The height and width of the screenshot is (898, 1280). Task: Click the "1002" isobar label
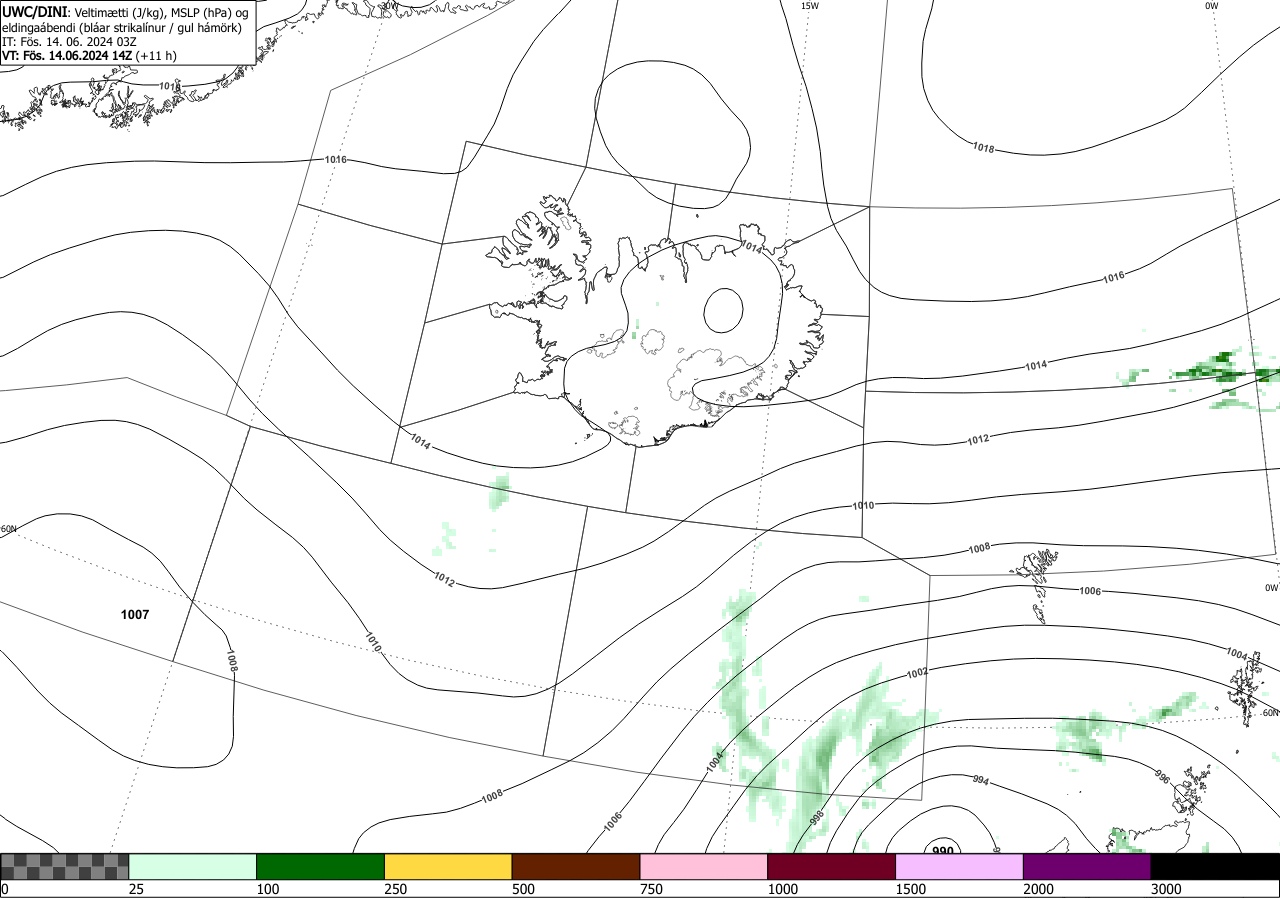point(917,673)
